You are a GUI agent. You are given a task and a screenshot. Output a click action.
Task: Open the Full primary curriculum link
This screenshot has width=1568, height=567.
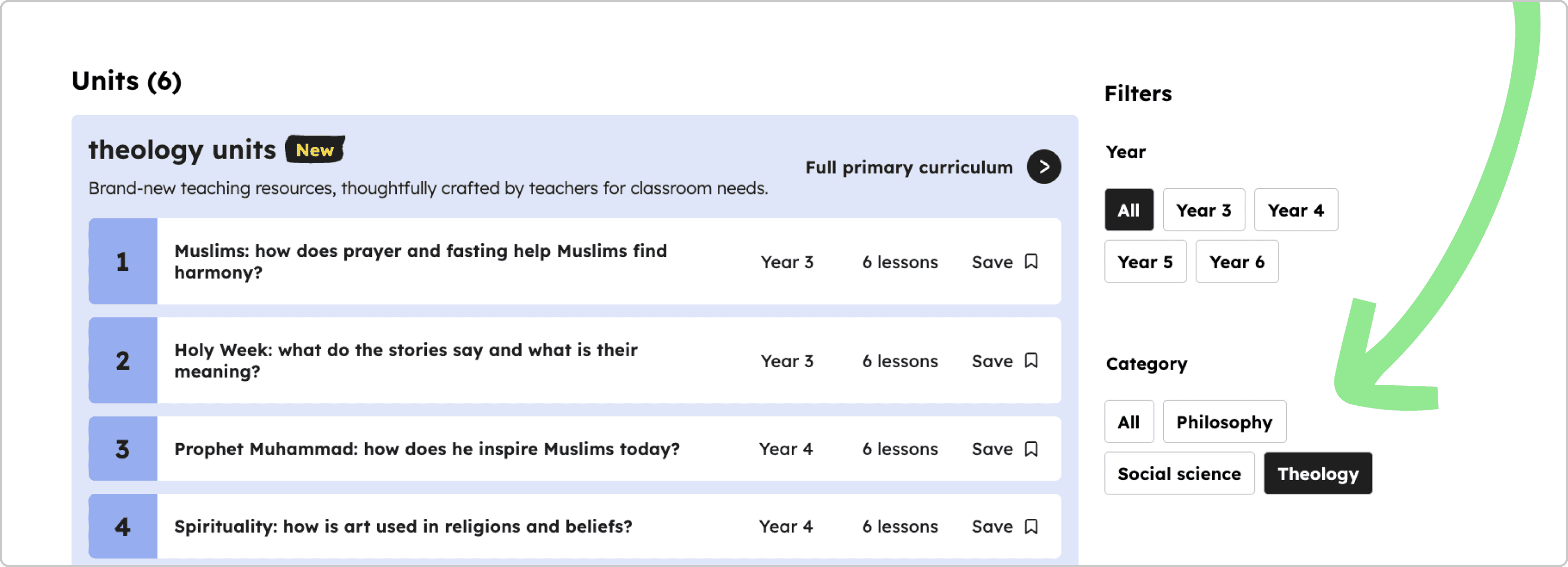coord(908,167)
